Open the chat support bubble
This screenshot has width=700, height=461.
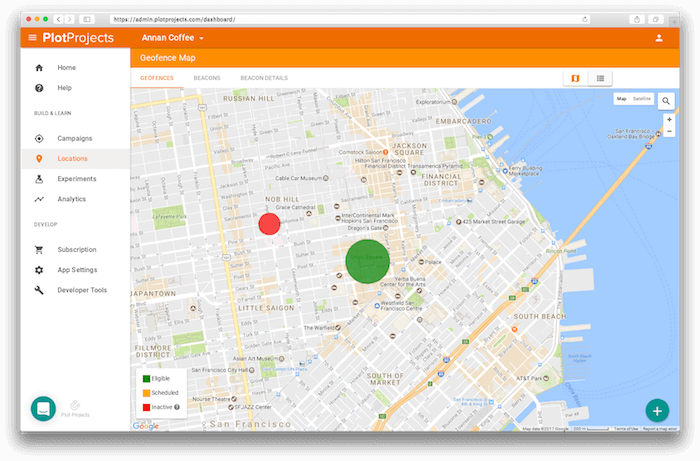click(43, 408)
